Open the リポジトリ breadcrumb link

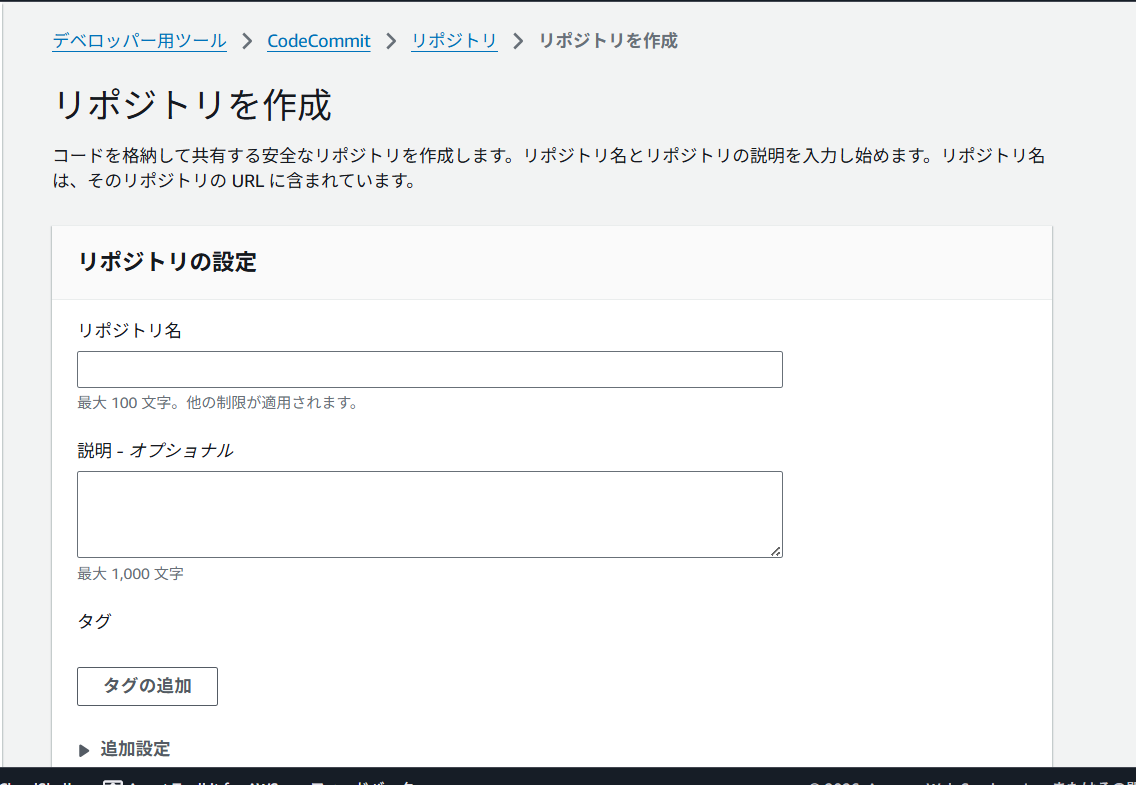(x=454, y=41)
